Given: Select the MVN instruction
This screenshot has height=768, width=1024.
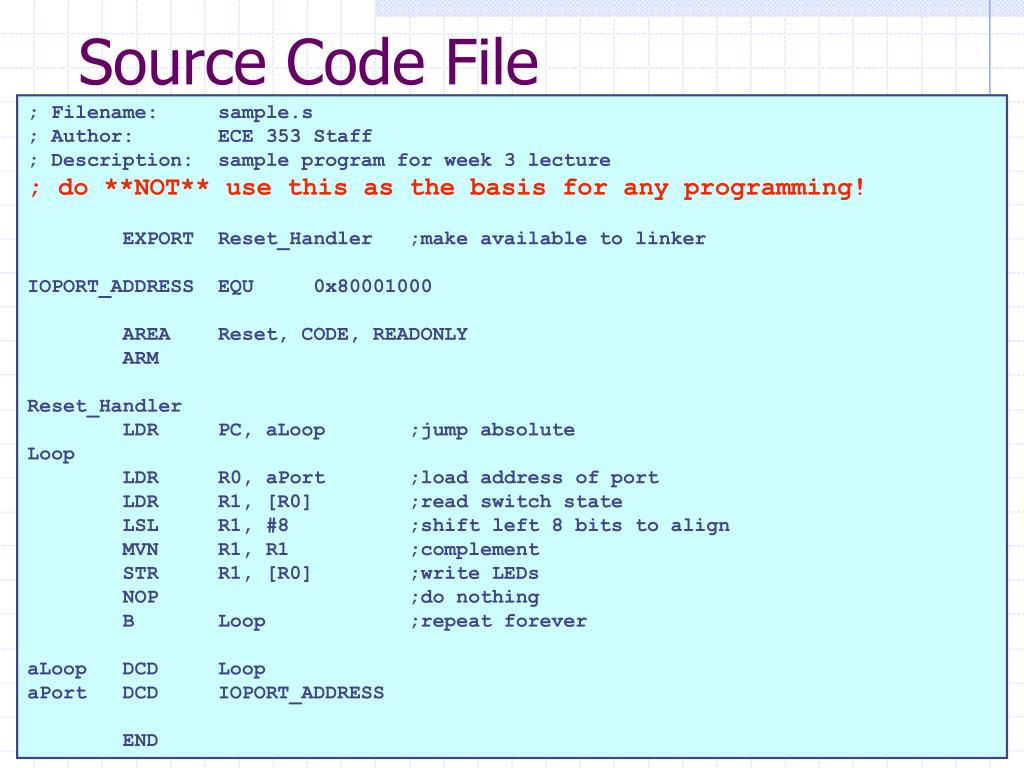Looking at the screenshot, I should click(x=140, y=549).
